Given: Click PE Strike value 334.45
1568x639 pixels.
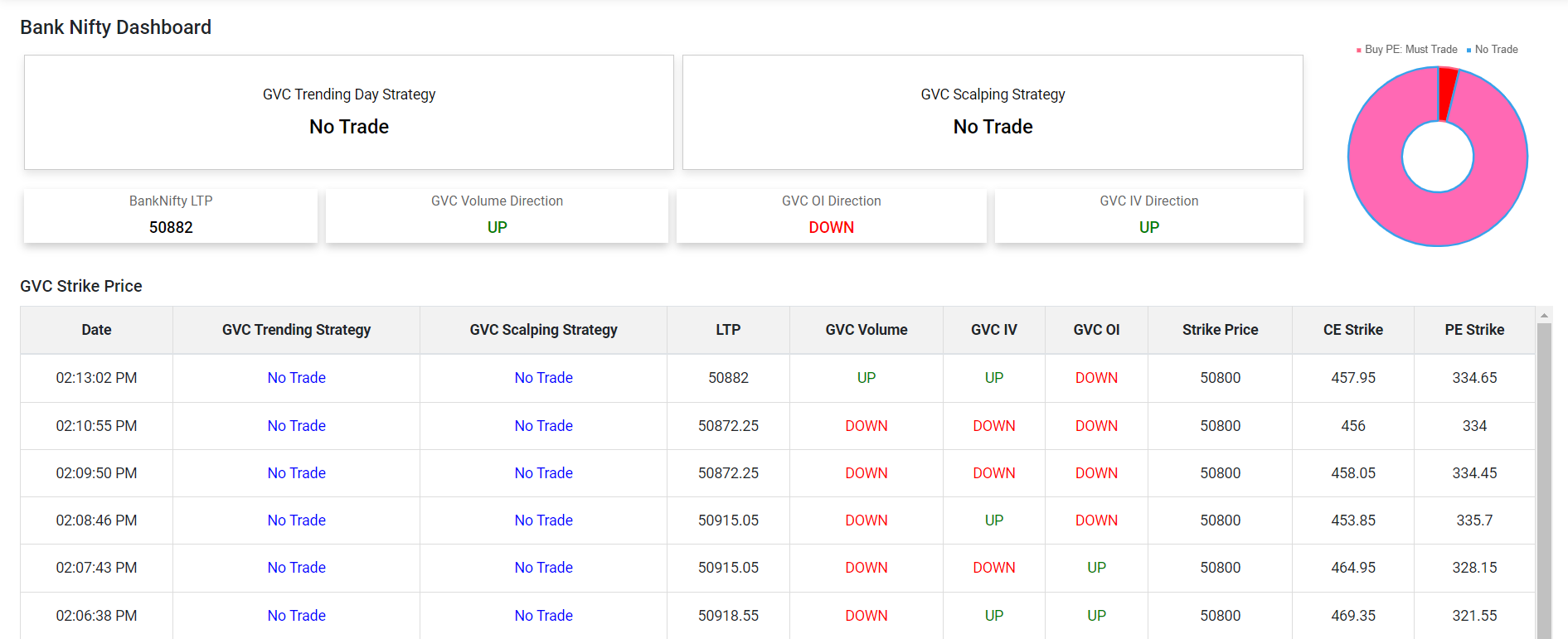Looking at the screenshot, I should [x=1474, y=473].
